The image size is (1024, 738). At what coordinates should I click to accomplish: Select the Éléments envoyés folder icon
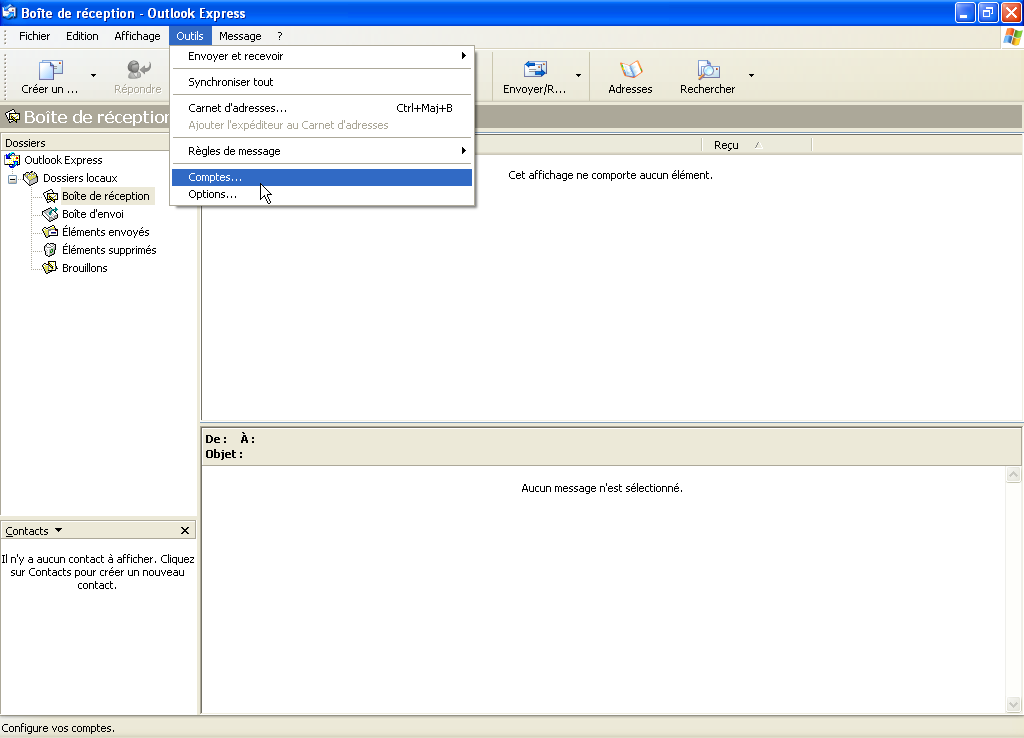coord(50,232)
